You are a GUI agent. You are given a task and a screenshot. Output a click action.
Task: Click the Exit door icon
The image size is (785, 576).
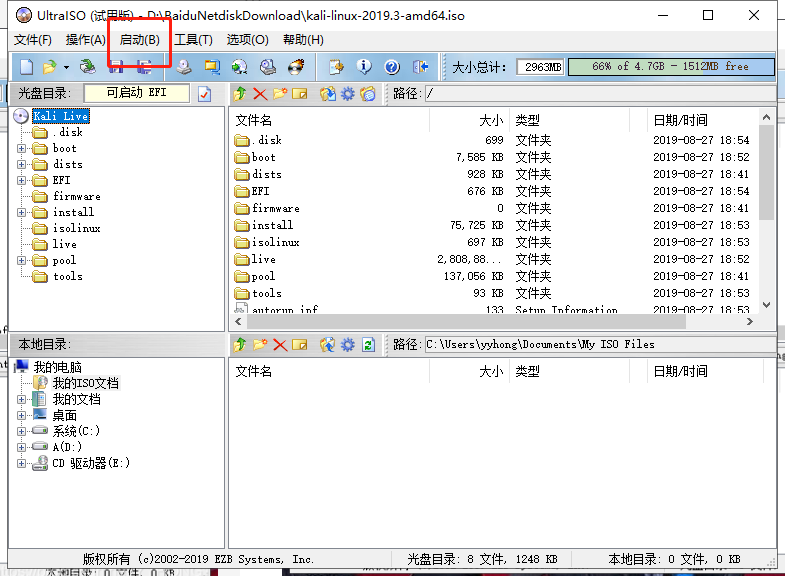point(420,67)
